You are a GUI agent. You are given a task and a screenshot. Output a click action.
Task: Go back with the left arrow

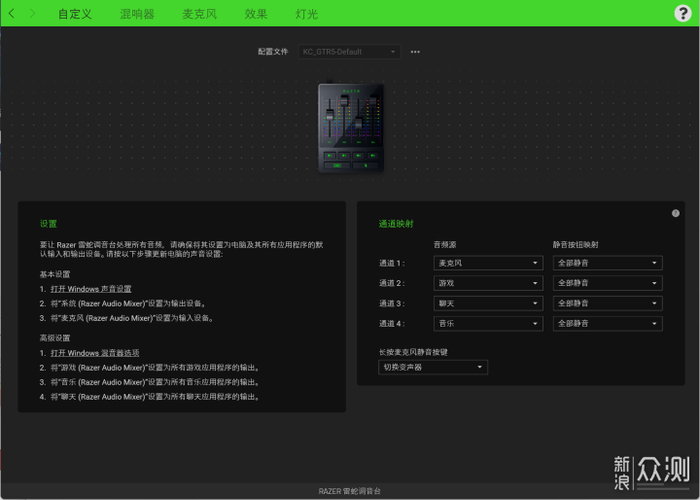point(11,13)
